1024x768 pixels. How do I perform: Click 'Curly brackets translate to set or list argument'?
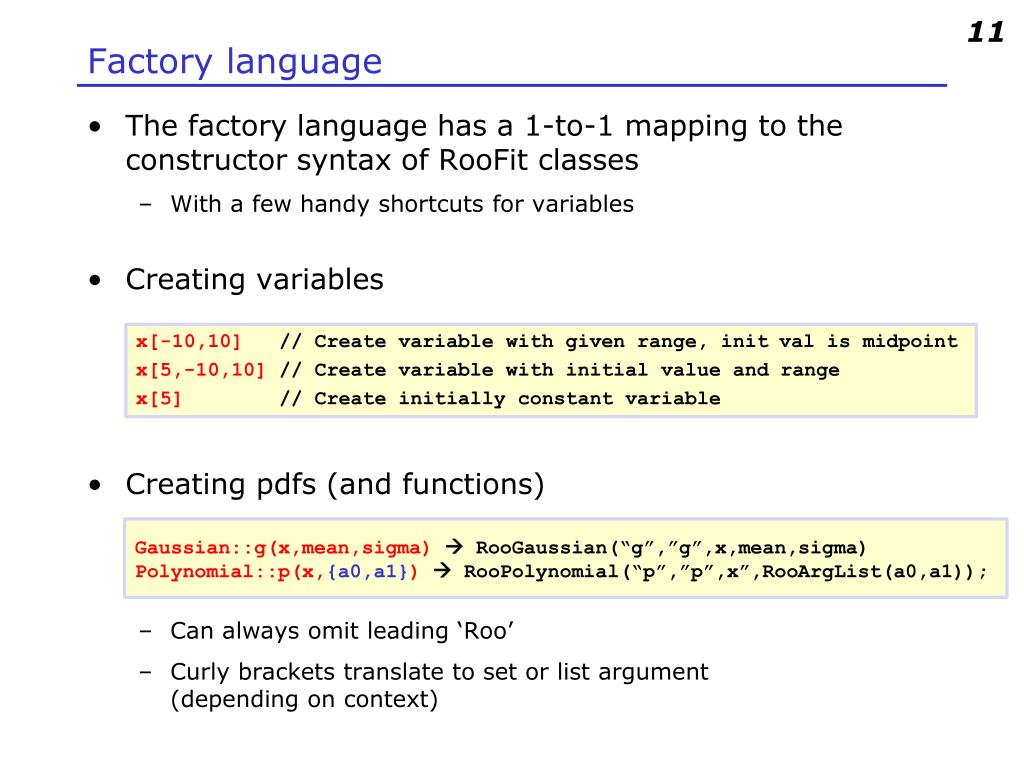[x=440, y=672]
